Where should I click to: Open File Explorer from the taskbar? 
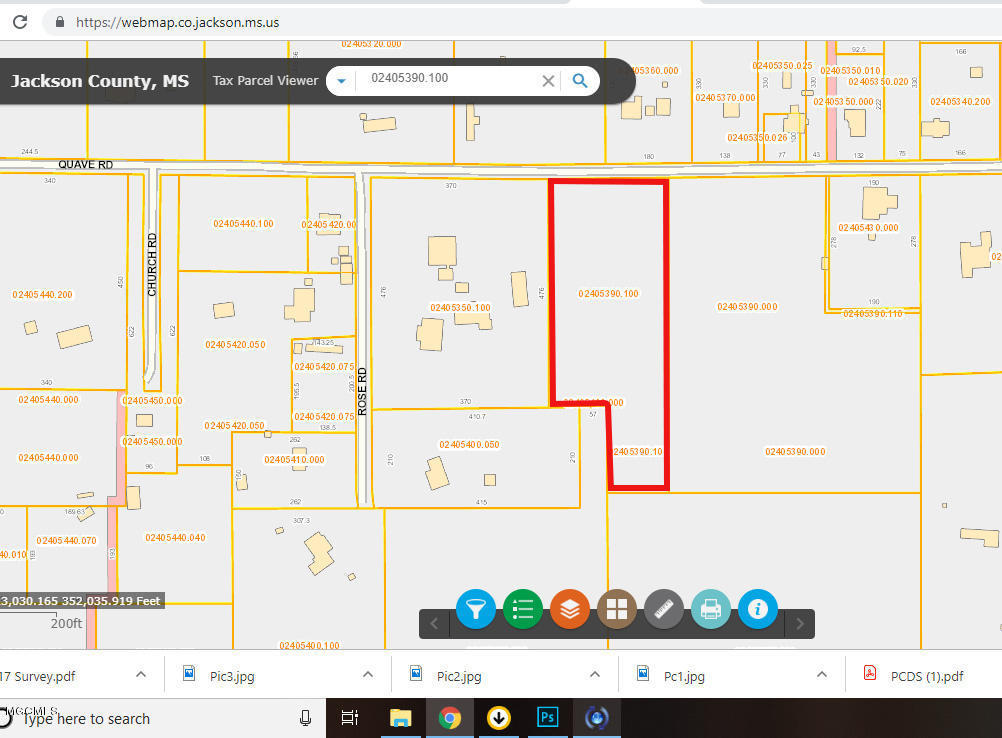coord(401,718)
